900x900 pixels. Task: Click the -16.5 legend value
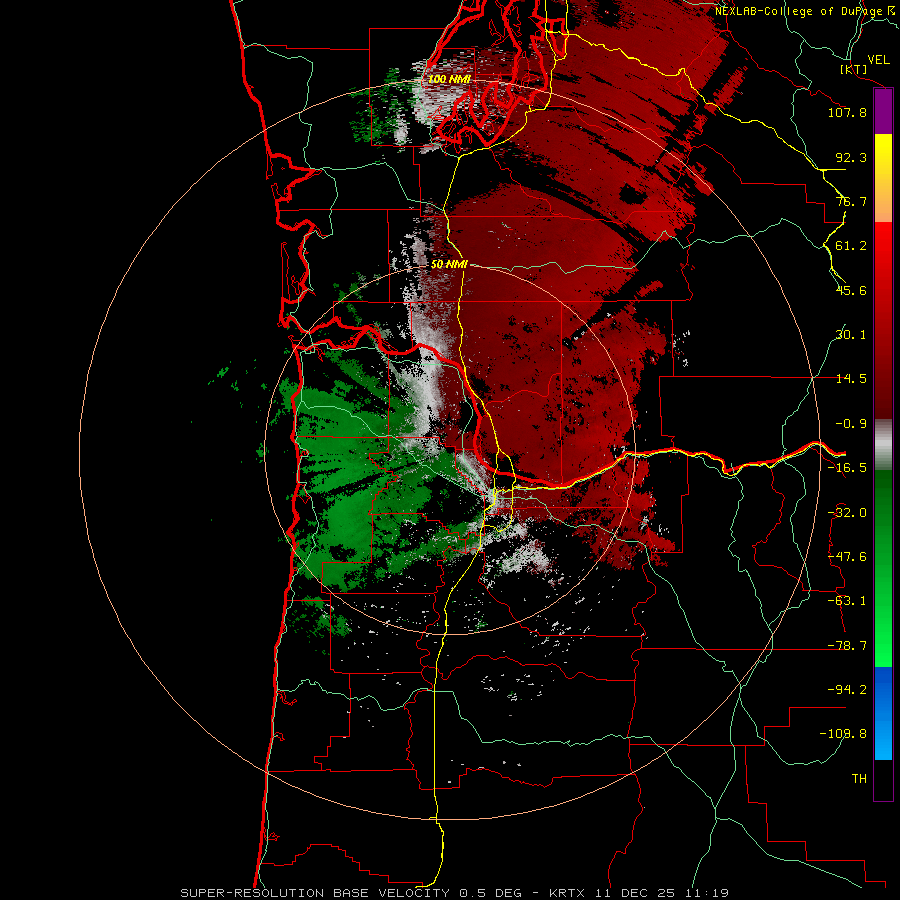pyautogui.click(x=847, y=468)
